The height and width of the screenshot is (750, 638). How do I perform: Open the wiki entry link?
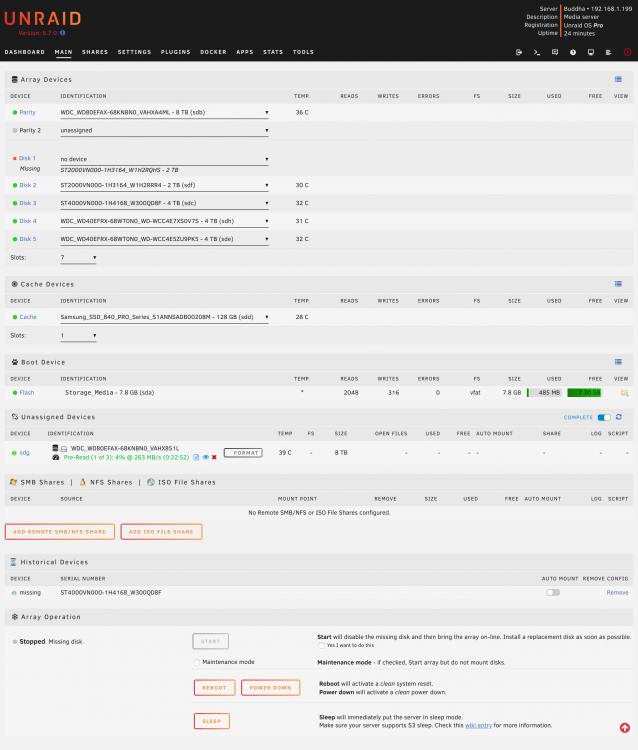478,726
